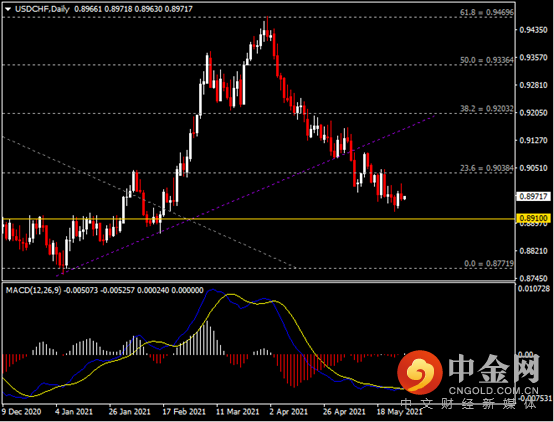Click the 0.94350 price scale value
Image resolution: width=554 pixels, height=422 pixels.
coord(533,30)
